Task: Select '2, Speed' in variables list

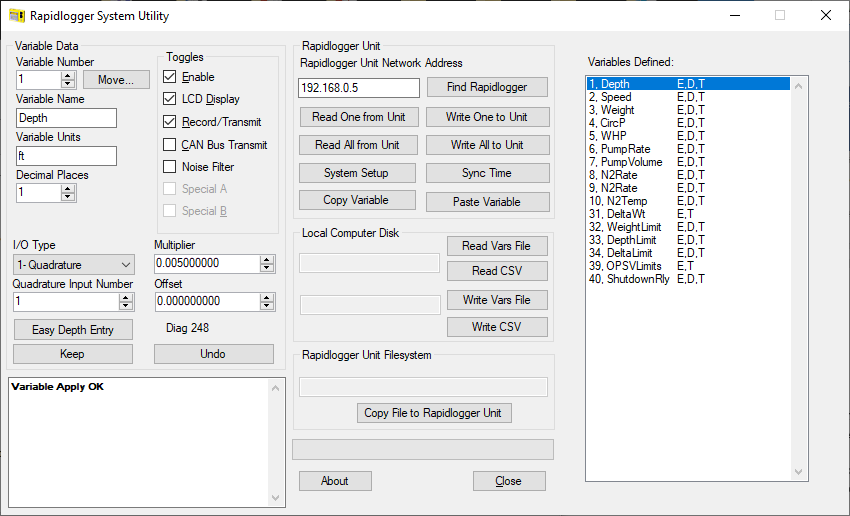Action: [688, 97]
